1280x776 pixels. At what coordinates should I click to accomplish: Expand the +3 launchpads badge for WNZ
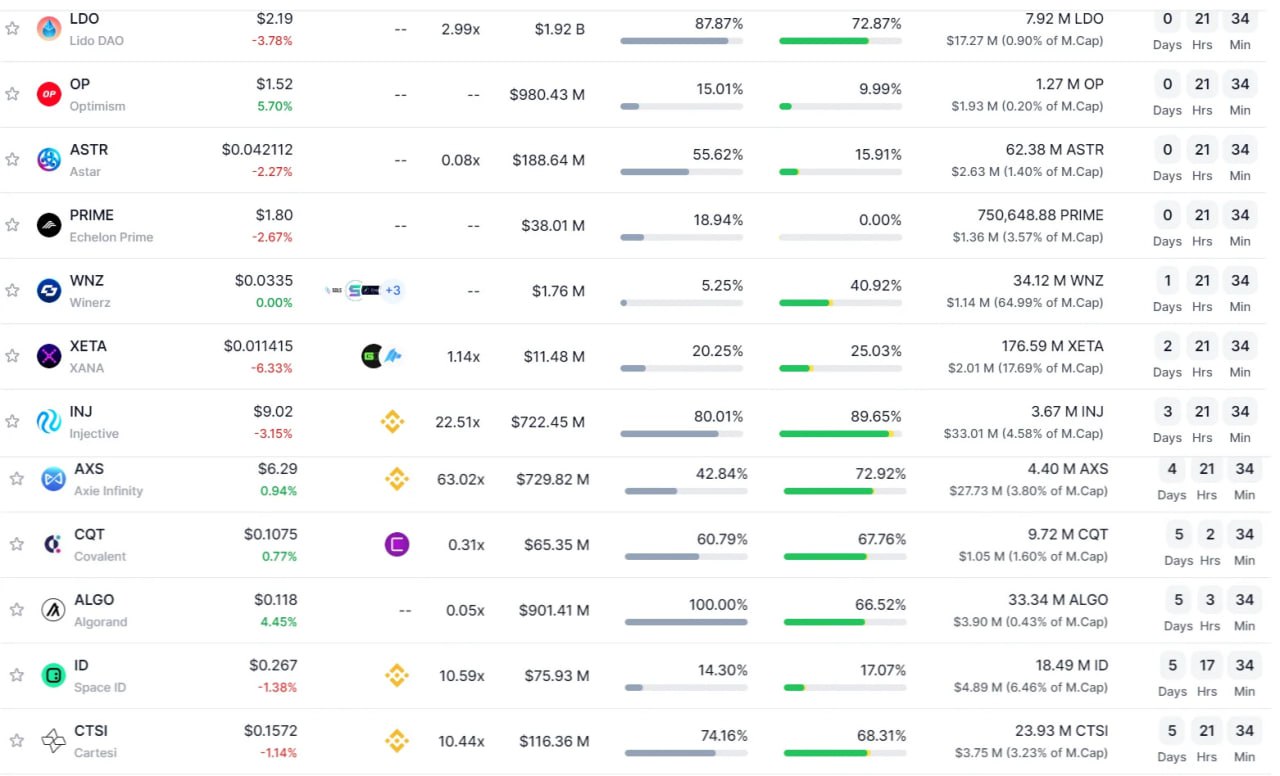[393, 291]
